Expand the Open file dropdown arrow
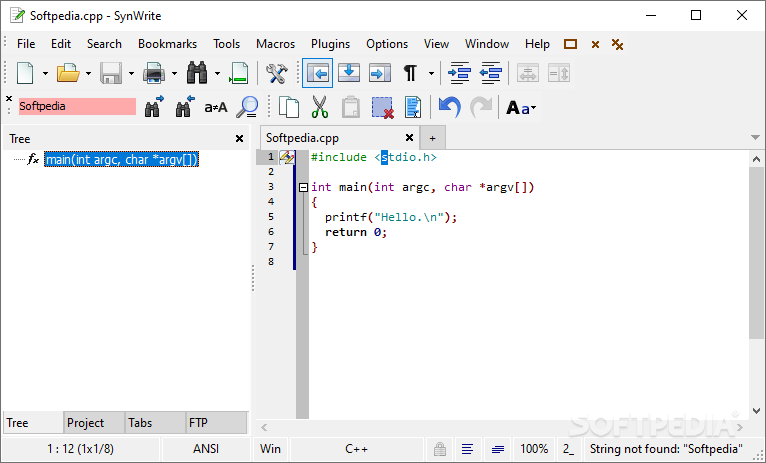The image size is (766, 463). click(x=88, y=74)
